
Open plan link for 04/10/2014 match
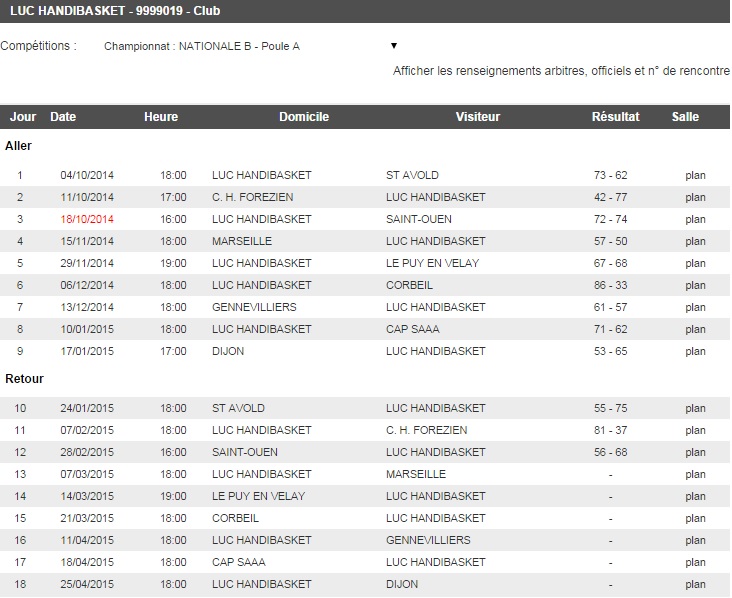695,176
